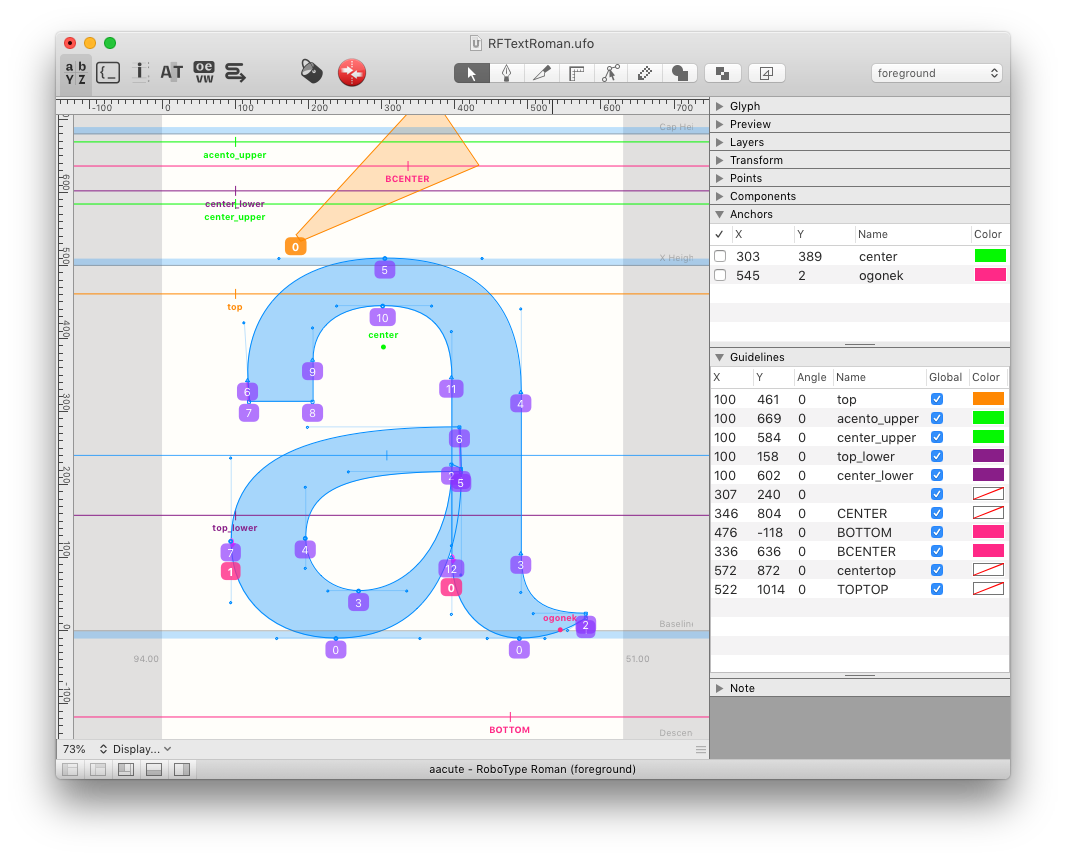Untick Global for the acento_upper guideline
Viewport: 1066px width, 859px height.
937,418
